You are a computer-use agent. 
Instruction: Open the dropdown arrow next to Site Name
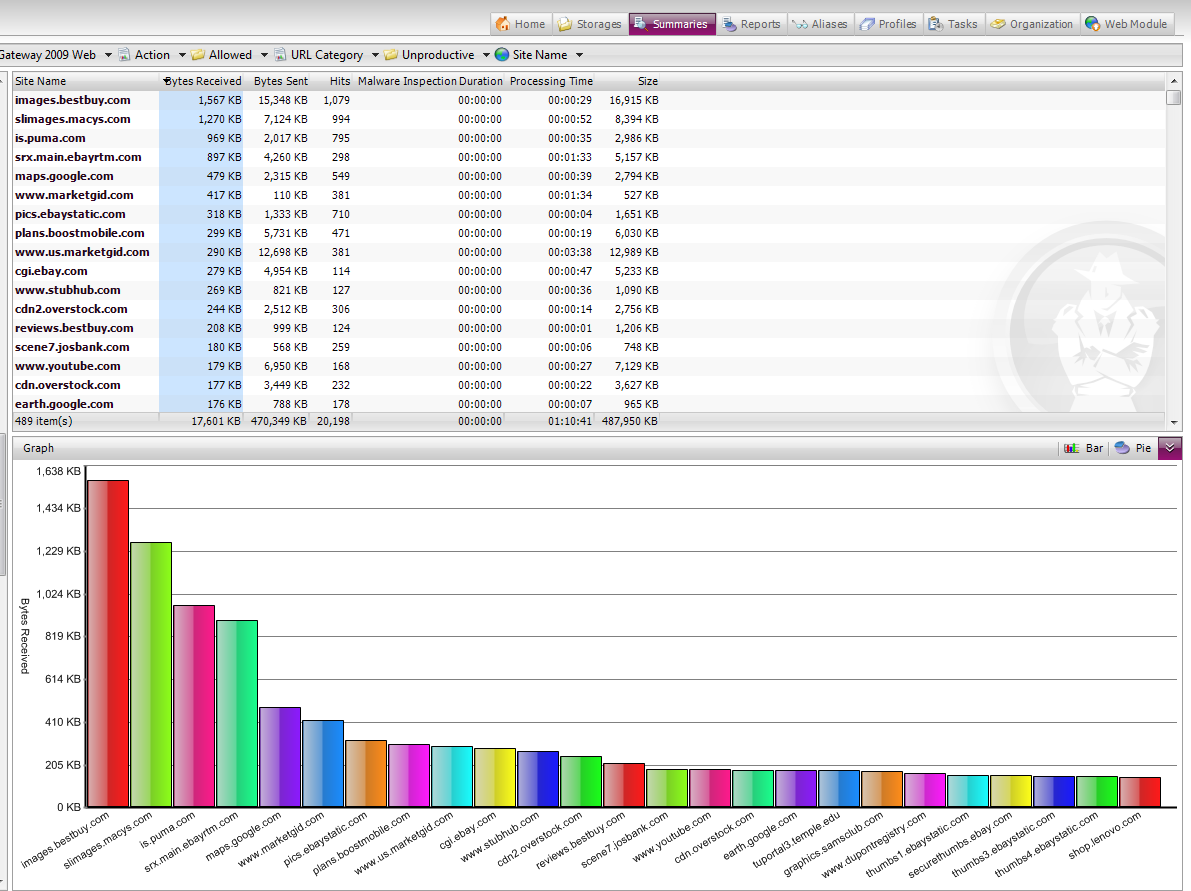click(580, 55)
